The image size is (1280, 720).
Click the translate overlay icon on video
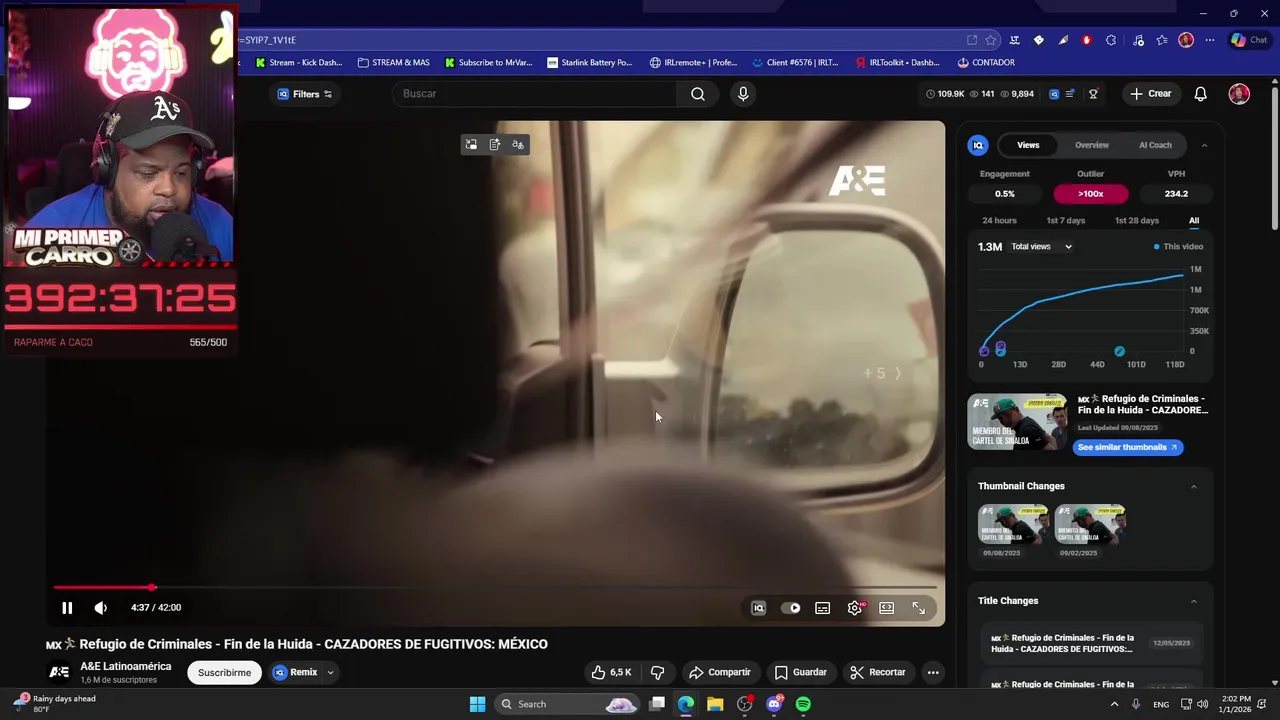(518, 145)
